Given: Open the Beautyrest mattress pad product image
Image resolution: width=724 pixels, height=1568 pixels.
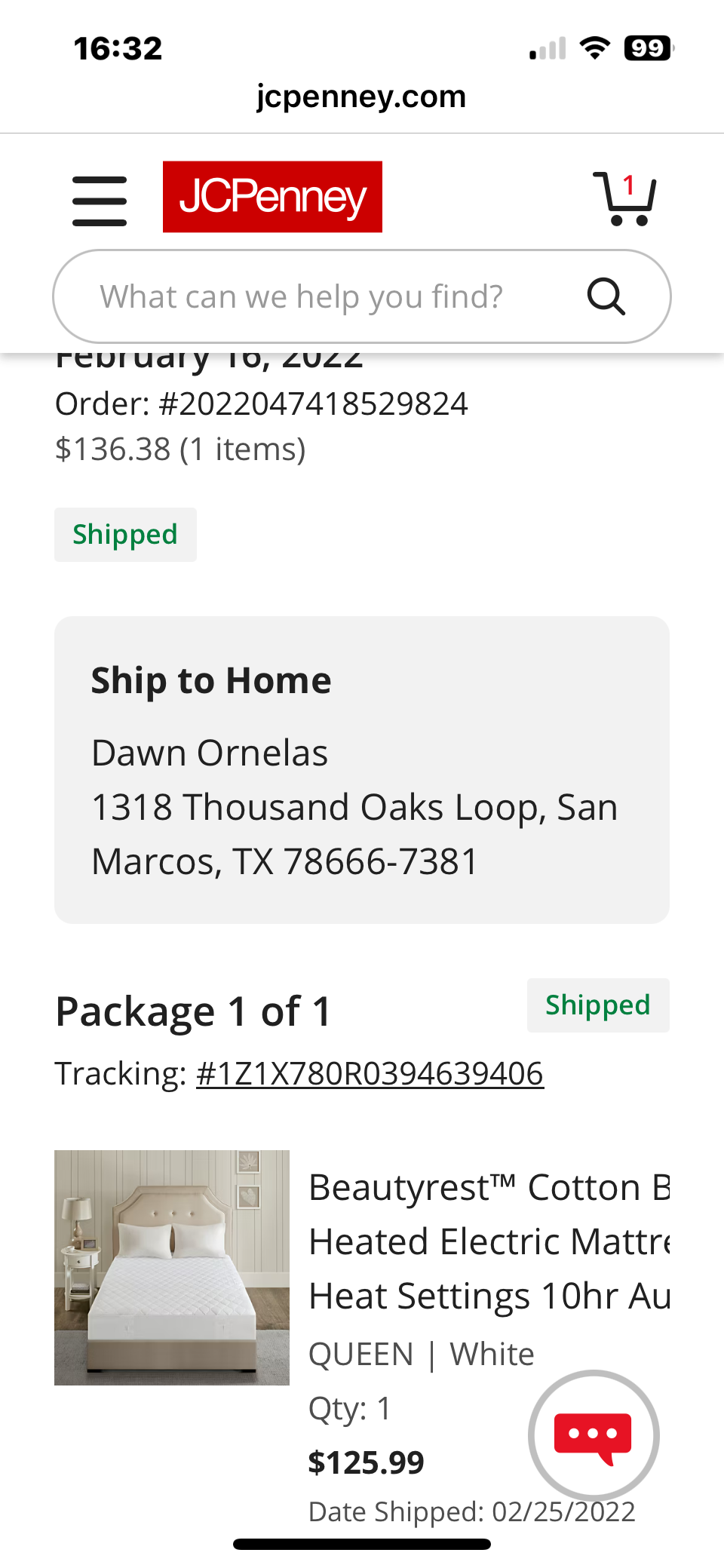Looking at the screenshot, I should click(x=172, y=1268).
